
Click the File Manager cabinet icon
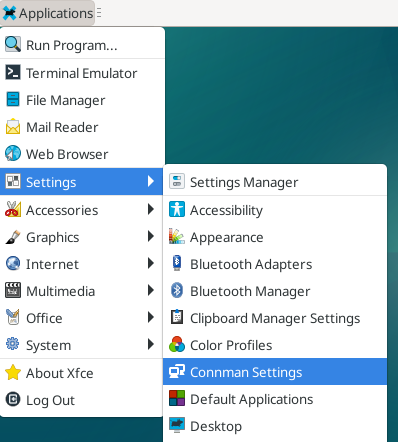[13, 99]
